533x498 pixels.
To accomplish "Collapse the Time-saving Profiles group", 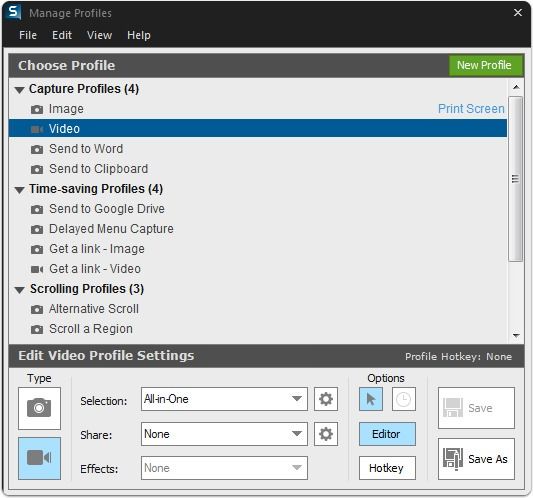I will pyautogui.click(x=19, y=190).
